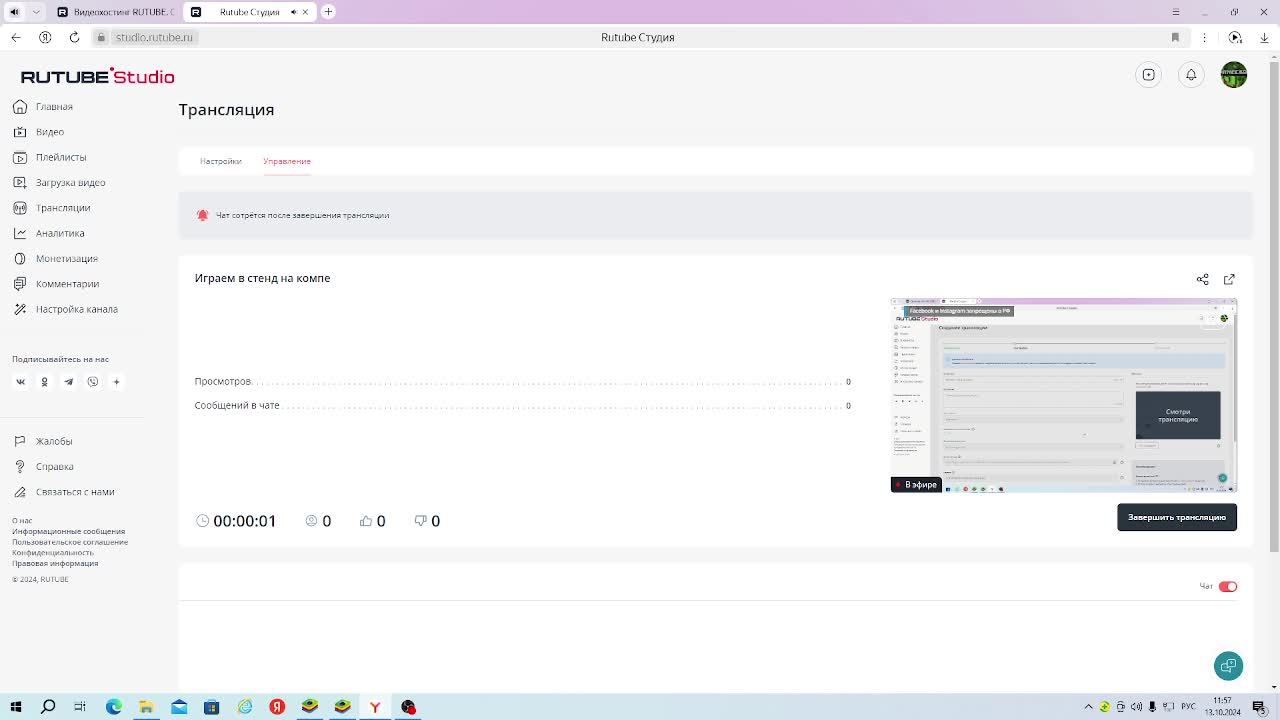Open File Explorer from taskbar

[147, 707]
